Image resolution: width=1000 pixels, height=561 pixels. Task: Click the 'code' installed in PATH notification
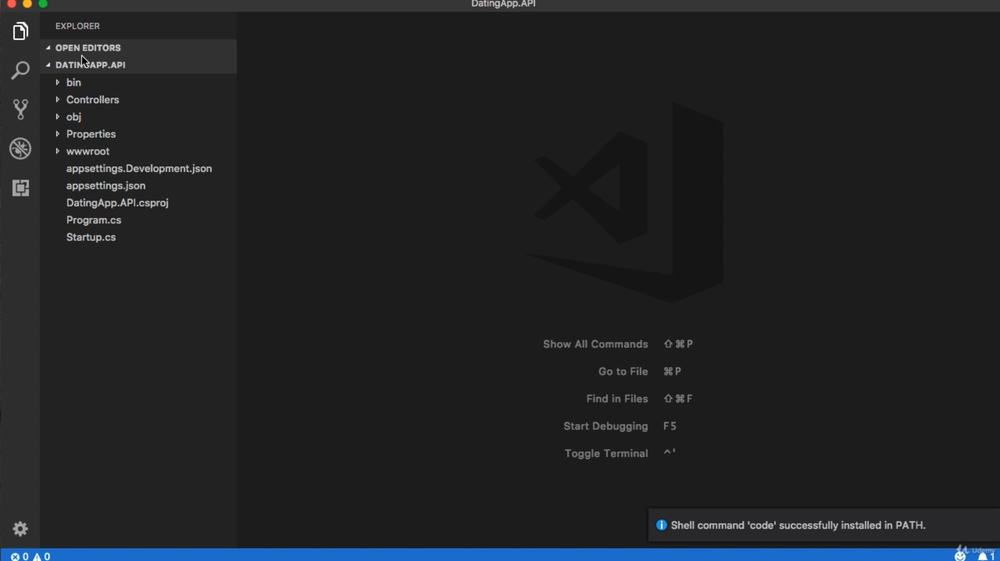point(798,525)
